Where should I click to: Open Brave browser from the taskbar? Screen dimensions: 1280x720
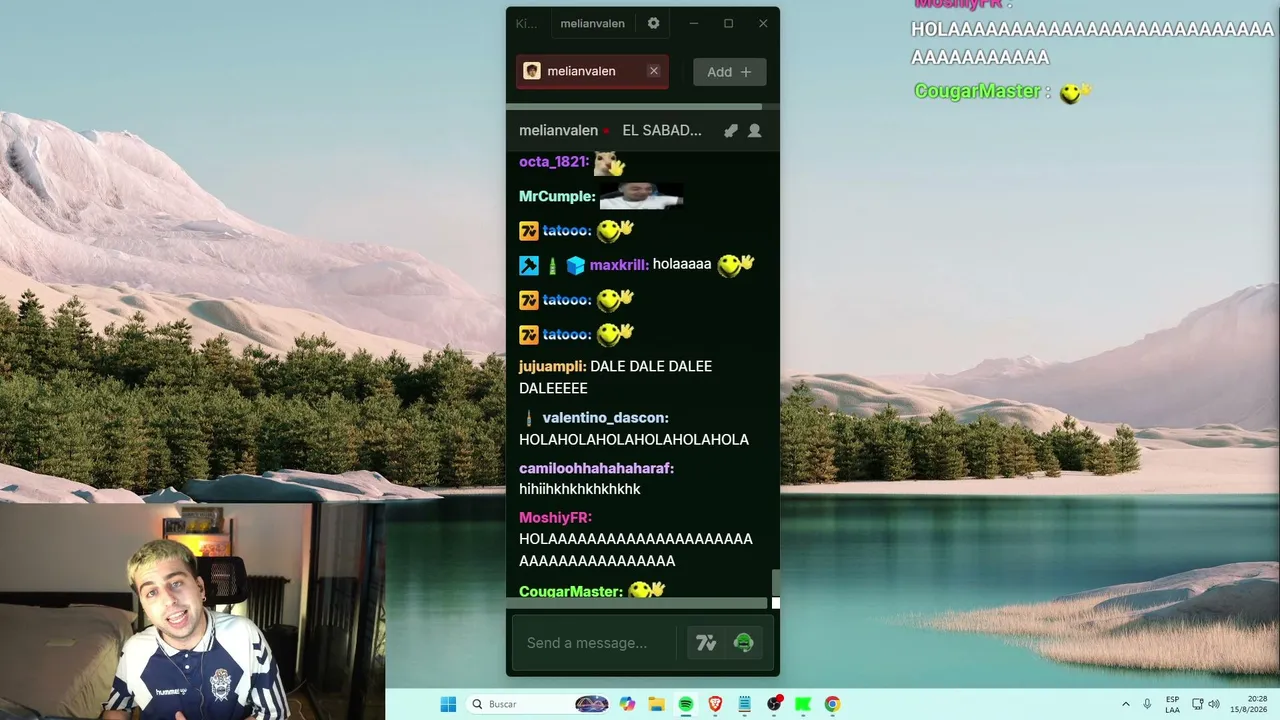715,704
